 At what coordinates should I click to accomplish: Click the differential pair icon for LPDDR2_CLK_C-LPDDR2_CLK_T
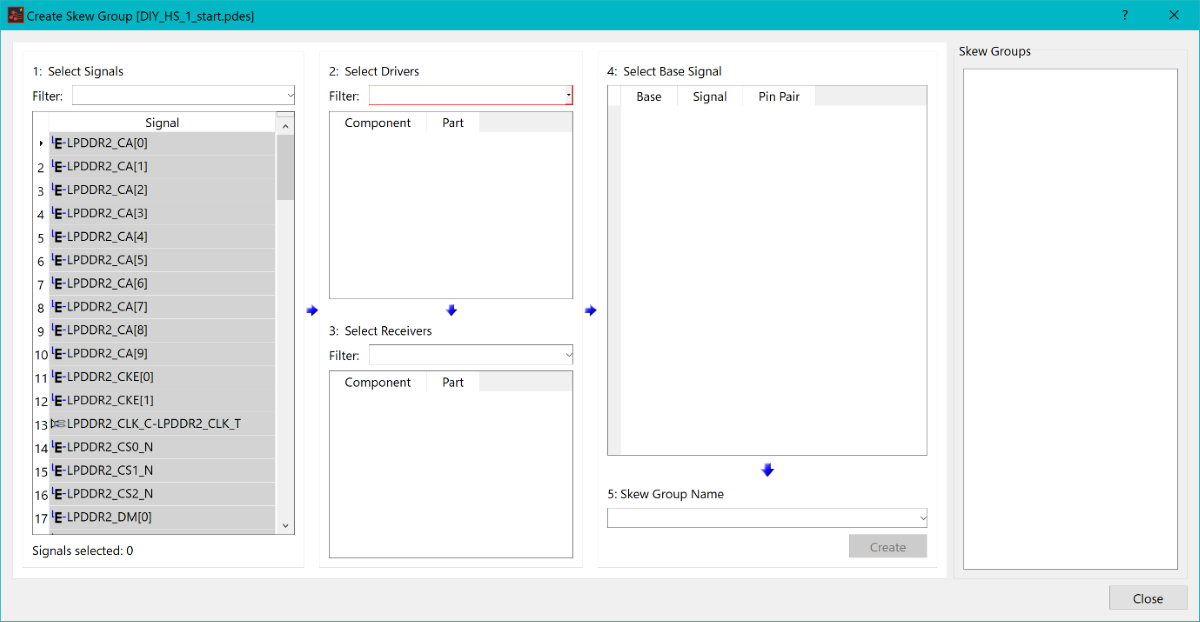(58, 424)
